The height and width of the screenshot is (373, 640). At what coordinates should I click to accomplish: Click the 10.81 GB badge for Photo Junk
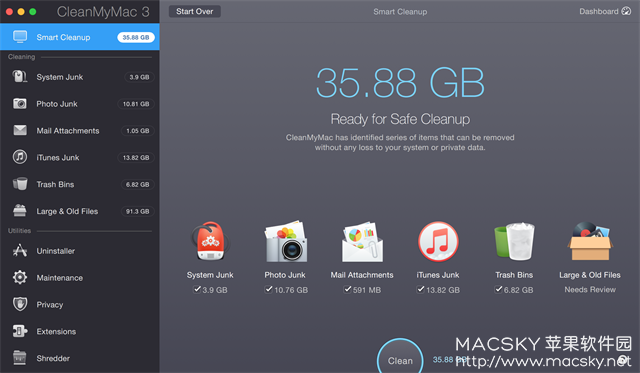point(136,104)
